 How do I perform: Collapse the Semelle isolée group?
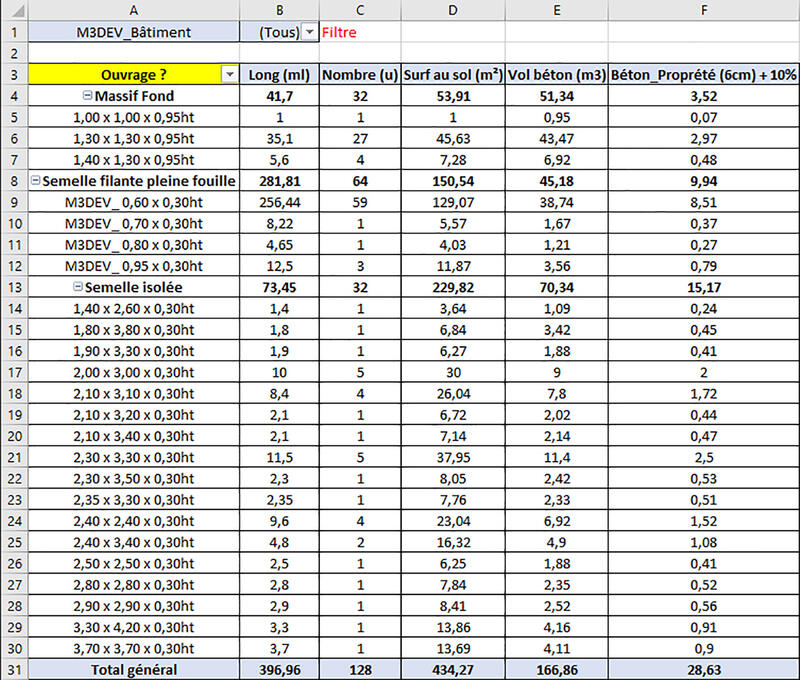pos(78,287)
